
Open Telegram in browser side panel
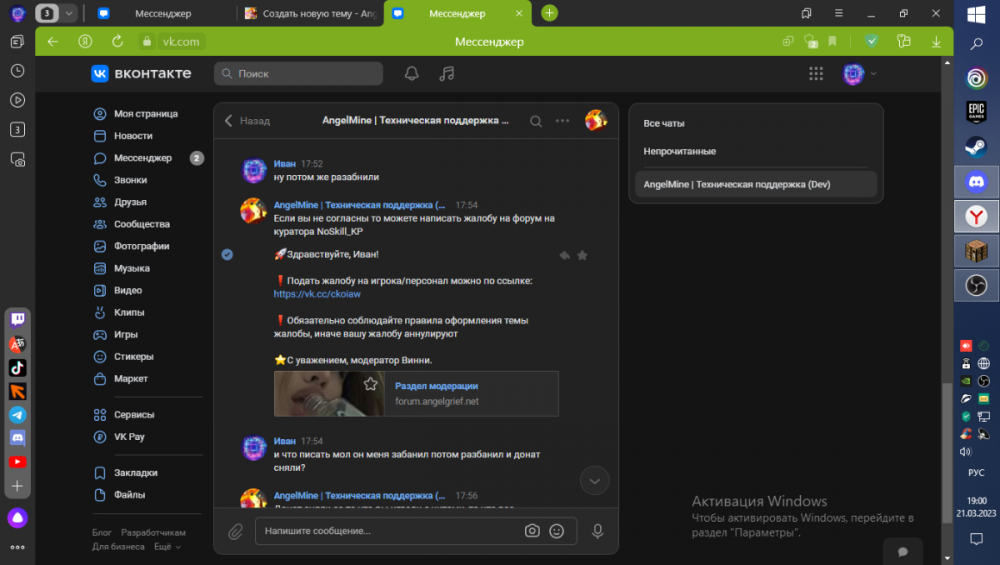(x=18, y=415)
